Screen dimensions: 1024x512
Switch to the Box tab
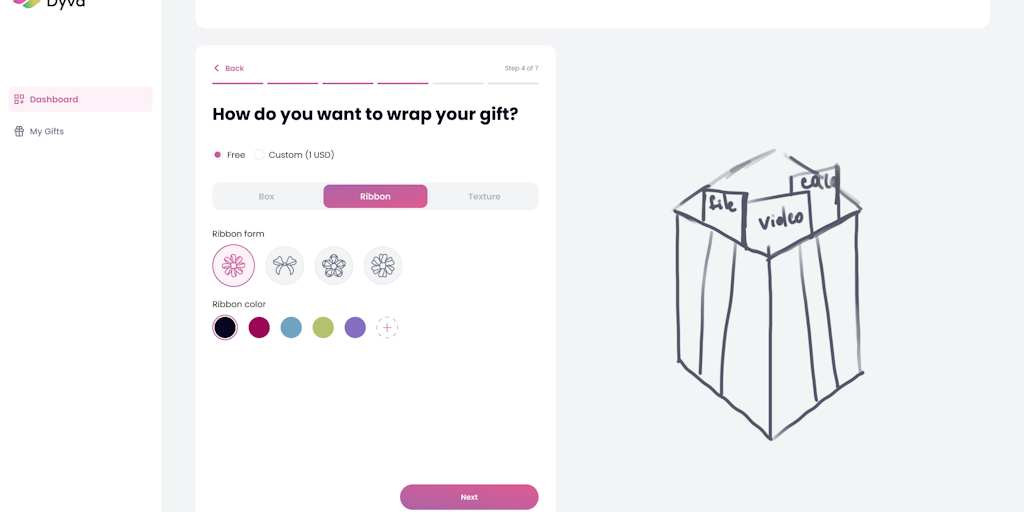pyautogui.click(x=266, y=197)
